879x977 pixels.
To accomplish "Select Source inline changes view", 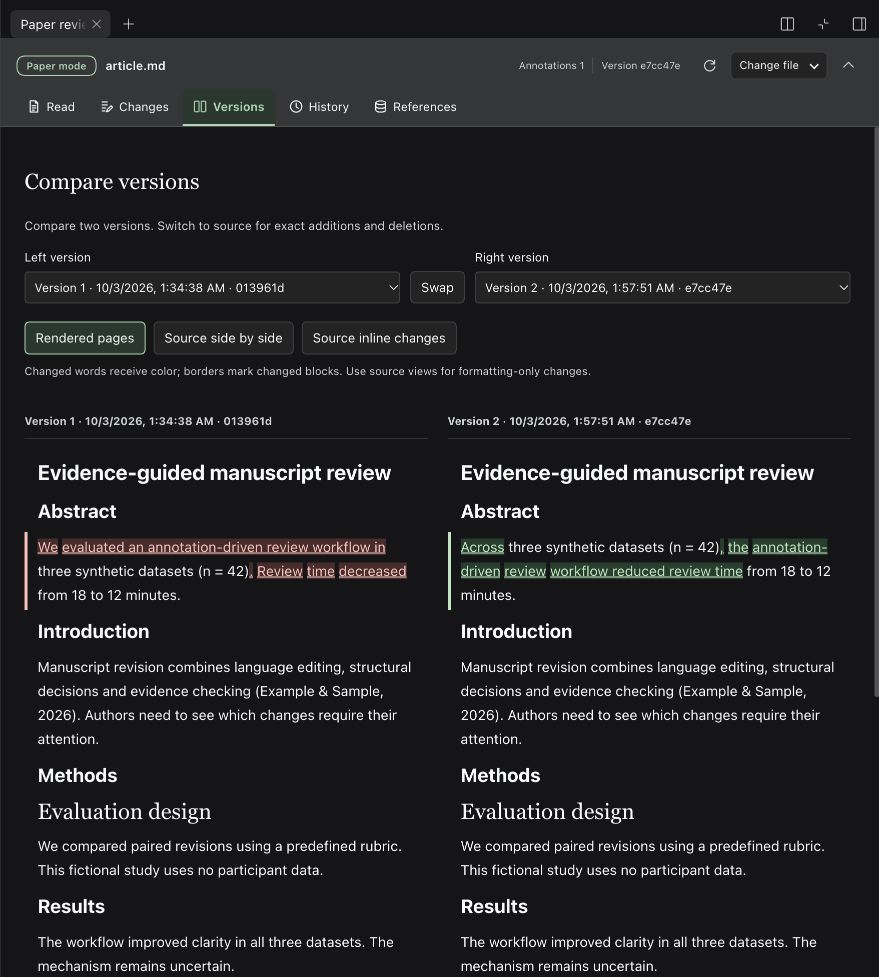I will [379, 338].
